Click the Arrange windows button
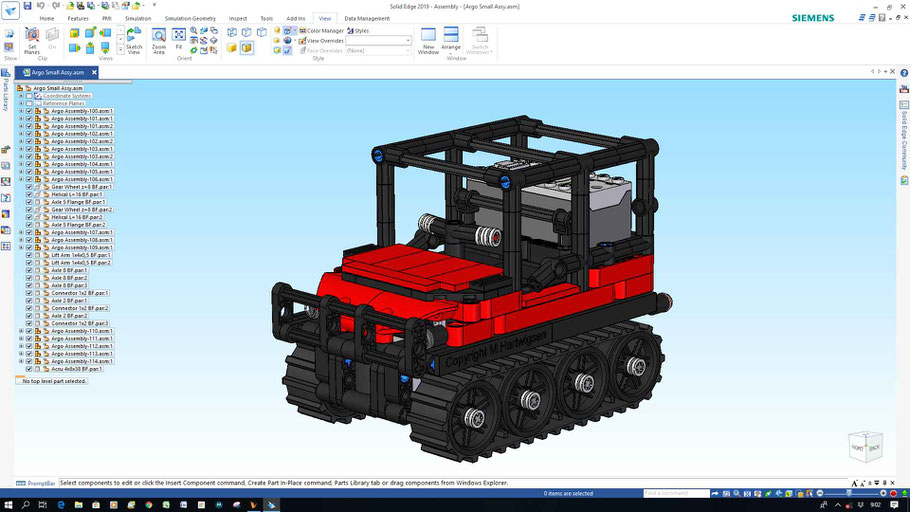 click(451, 41)
